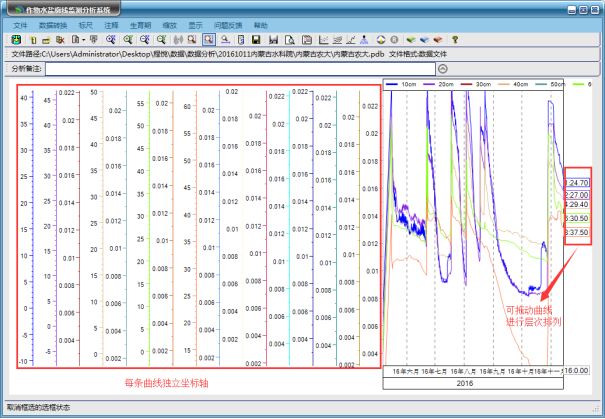Select the 24.70 curve value label

pyautogui.click(x=577, y=183)
